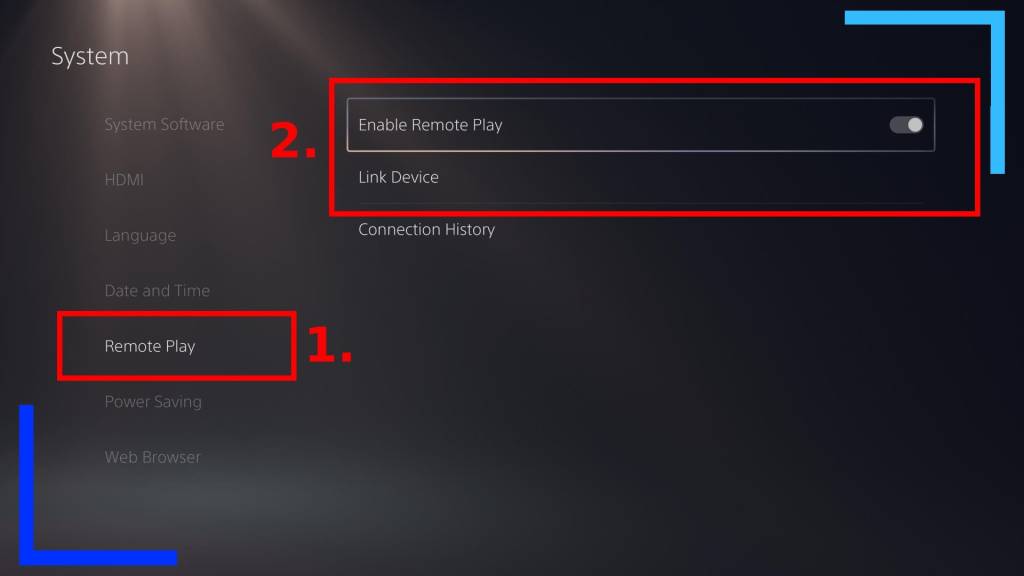Image resolution: width=1024 pixels, height=576 pixels.
Task: Open Web Browser settings
Action: pos(152,457)
